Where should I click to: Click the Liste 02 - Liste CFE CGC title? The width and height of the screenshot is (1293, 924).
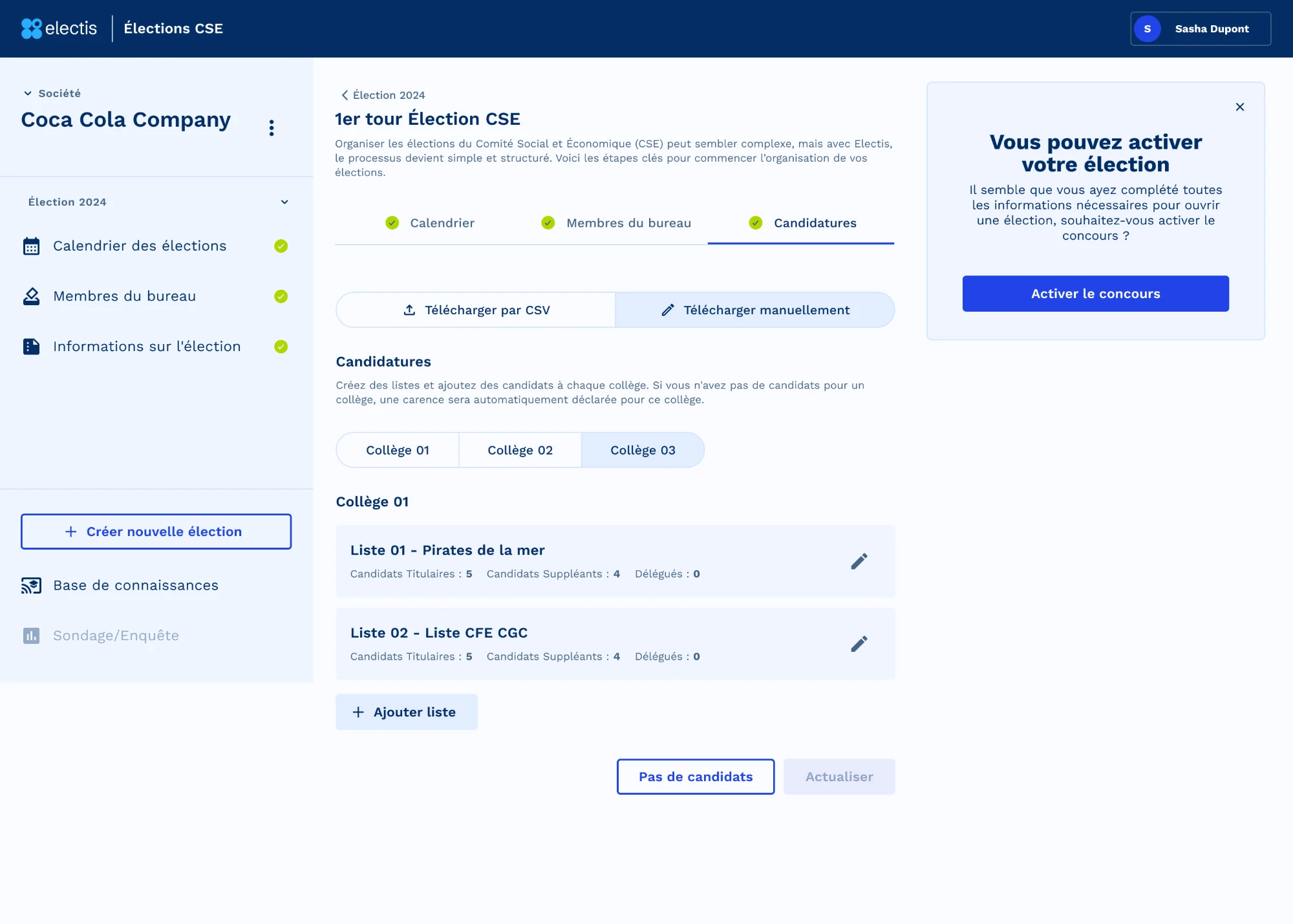pyautogui.click(x=439, y=633)
